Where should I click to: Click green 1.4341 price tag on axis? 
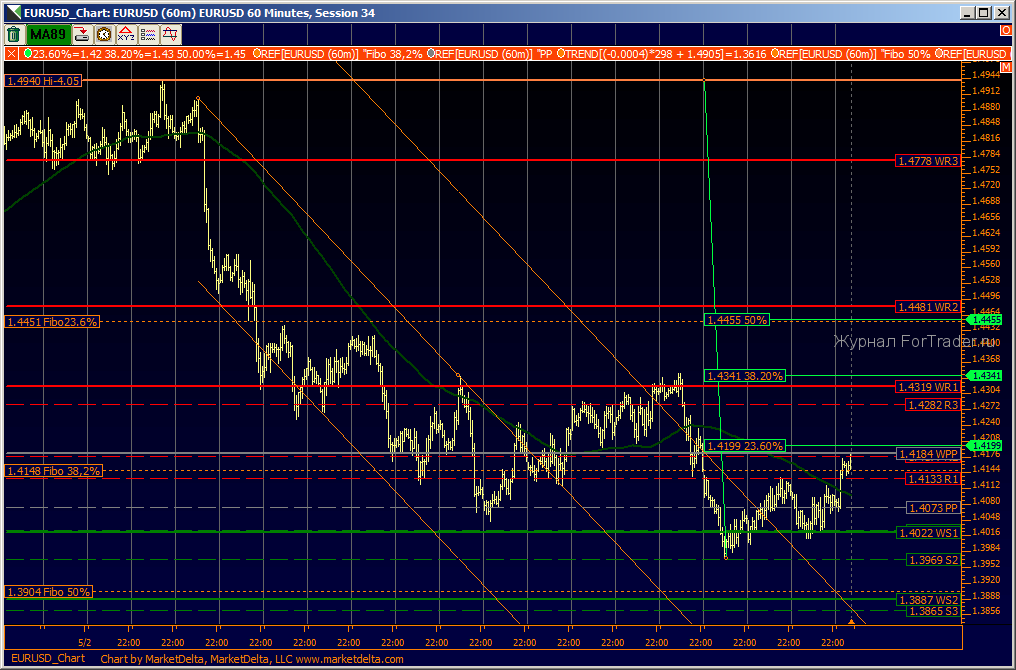point(984,376)
